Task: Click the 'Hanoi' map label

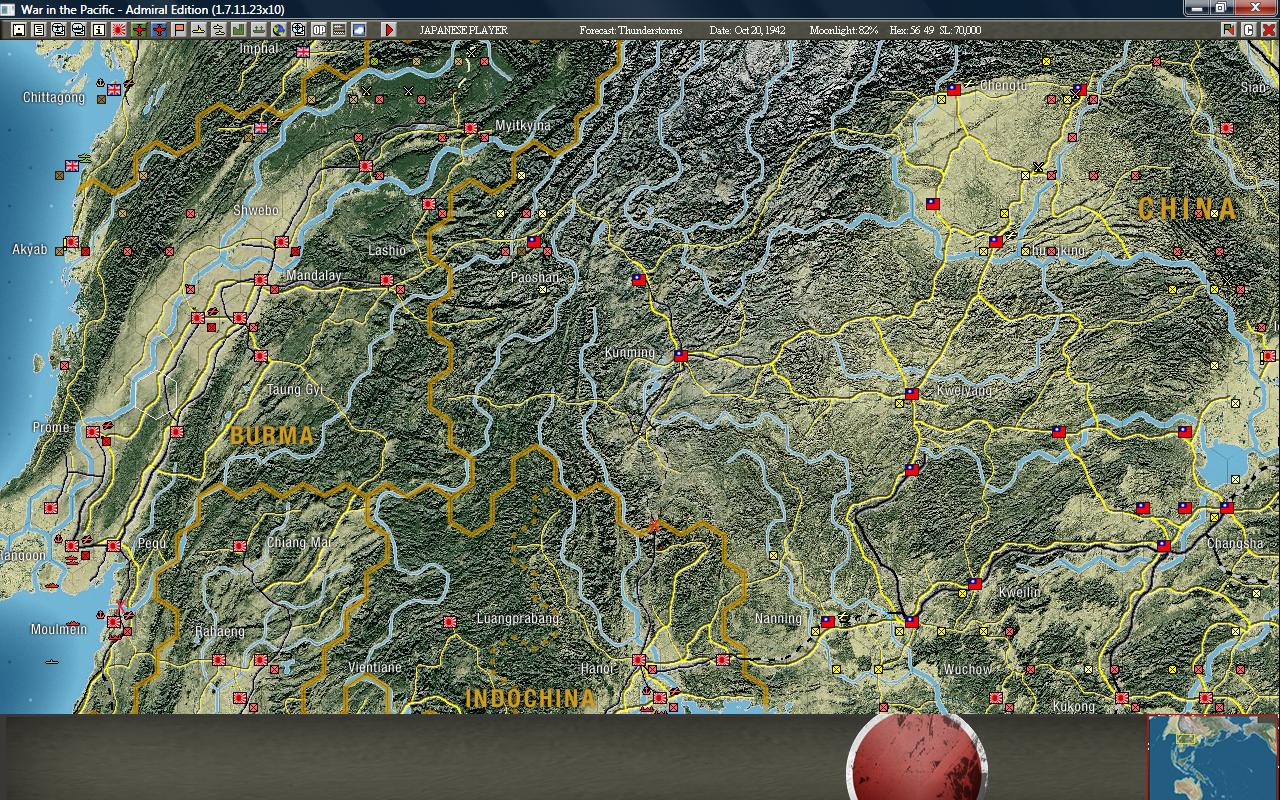Action: tap(597, 669)
